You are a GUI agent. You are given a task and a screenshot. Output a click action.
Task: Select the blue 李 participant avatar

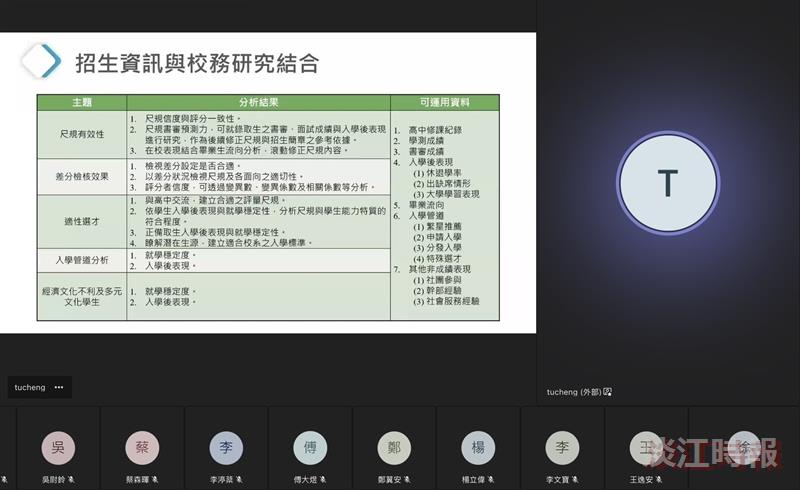(226, 448)
